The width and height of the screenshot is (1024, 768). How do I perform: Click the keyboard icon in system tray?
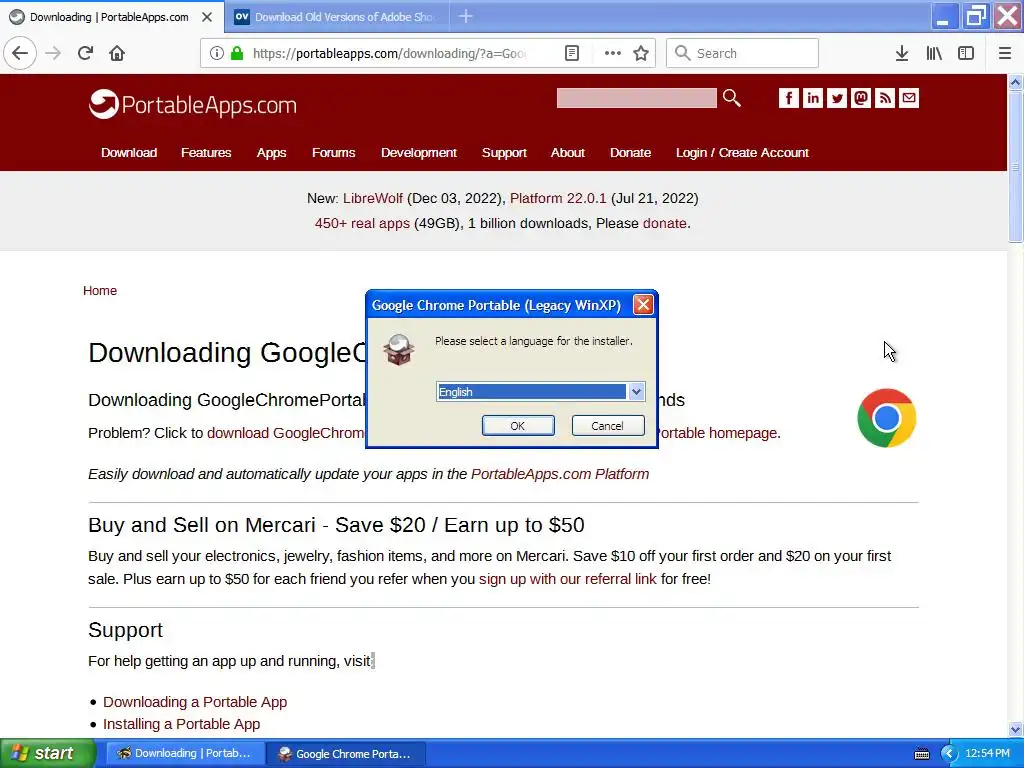[921, 754]
